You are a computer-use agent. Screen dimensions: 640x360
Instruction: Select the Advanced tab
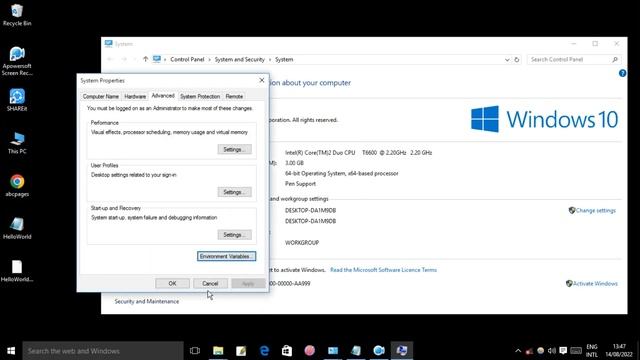[163, 96]
